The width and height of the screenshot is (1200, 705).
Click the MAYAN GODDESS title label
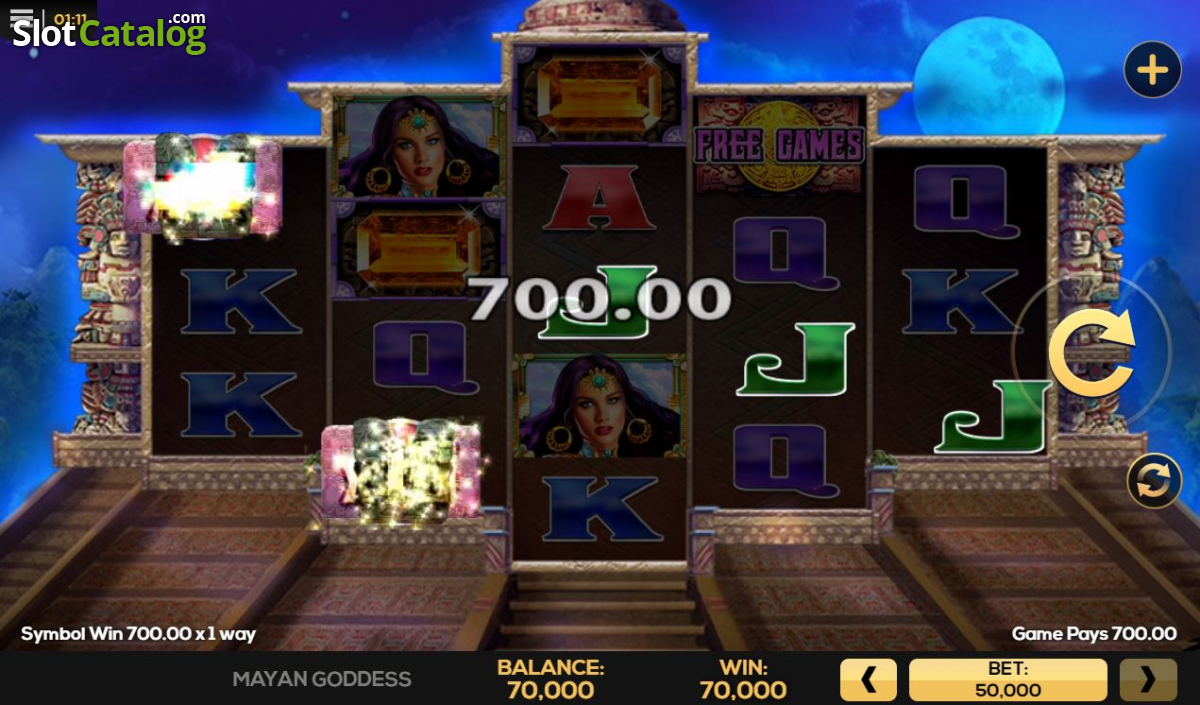tap(322, 679)
